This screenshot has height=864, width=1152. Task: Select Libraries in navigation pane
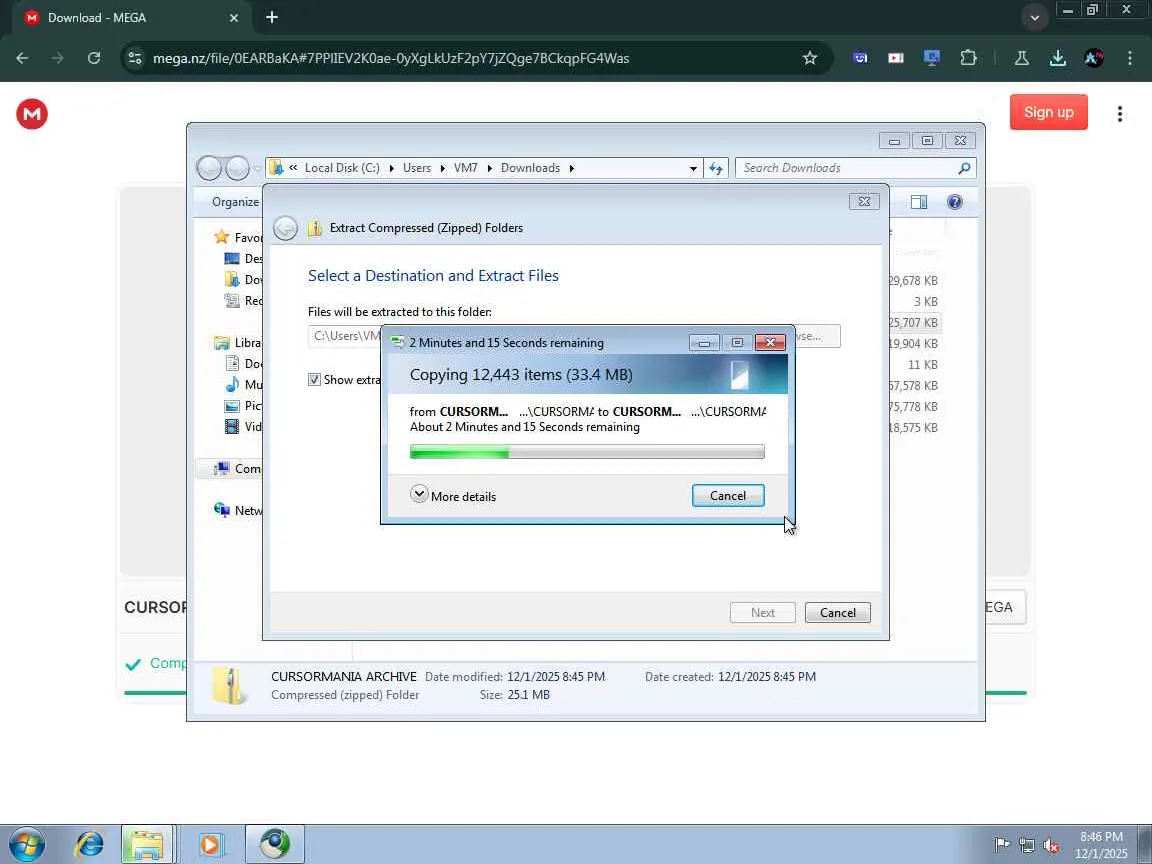tap(238, 343)
